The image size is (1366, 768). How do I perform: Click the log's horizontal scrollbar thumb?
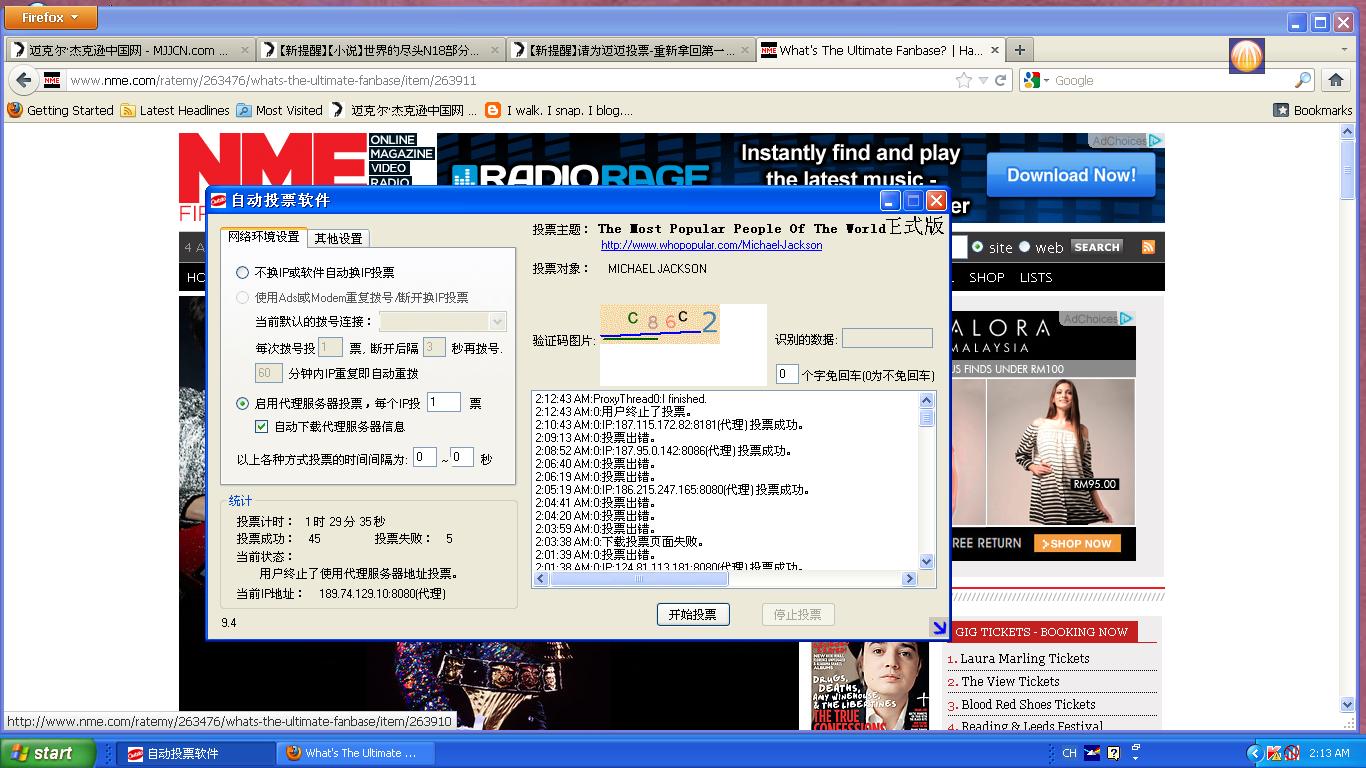(638, 579)
